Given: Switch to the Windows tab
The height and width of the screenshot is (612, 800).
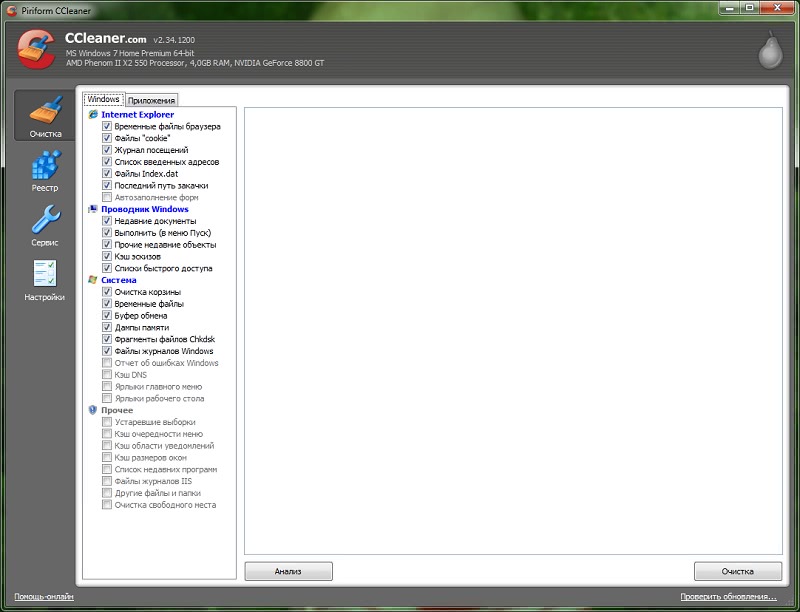Looking at the screenshot, I should coord(104,99).
